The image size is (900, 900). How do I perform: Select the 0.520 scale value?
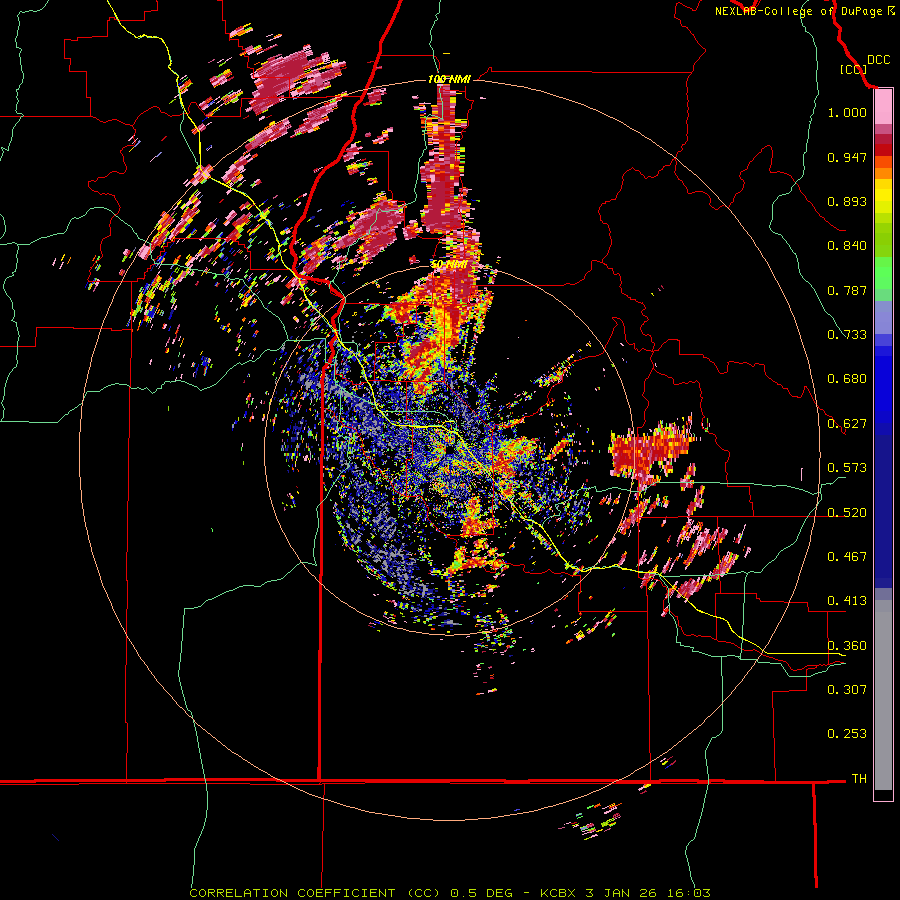(847, 513)
